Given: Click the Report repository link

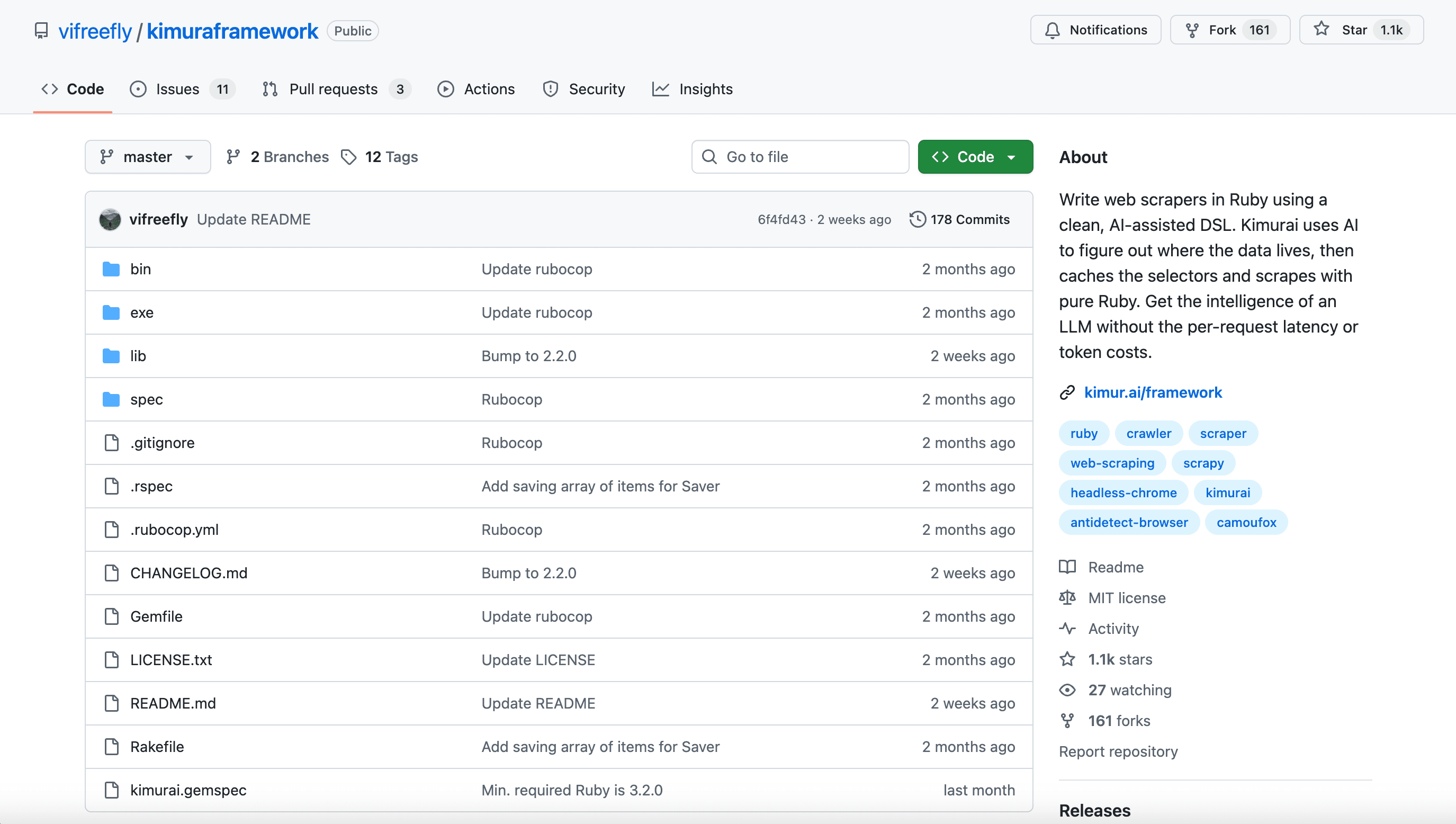Looking at the screenshot, I should click(x=1118, y=751).
